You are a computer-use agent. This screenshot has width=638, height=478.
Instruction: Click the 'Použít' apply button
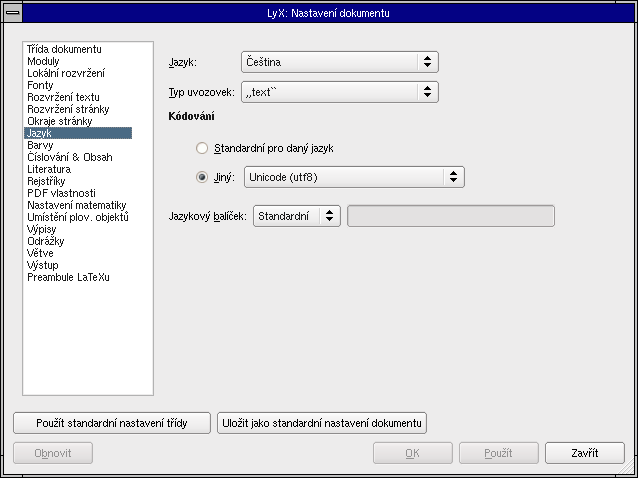499,453
